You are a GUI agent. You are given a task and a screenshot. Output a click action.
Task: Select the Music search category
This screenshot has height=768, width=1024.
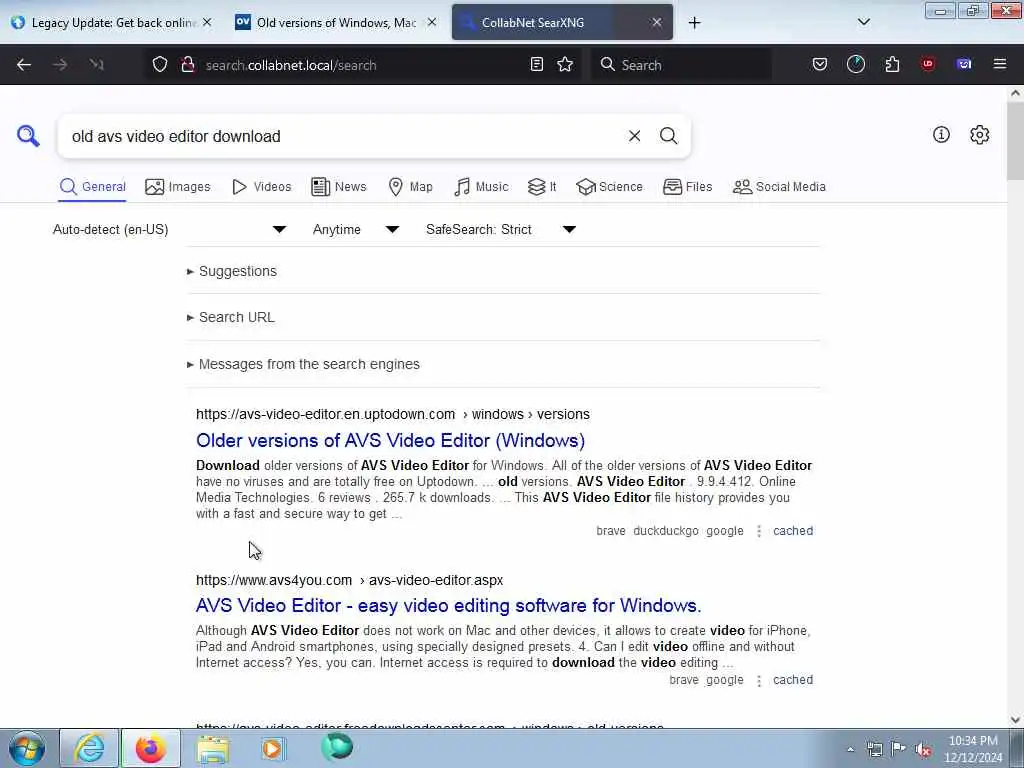pos(481,187)
